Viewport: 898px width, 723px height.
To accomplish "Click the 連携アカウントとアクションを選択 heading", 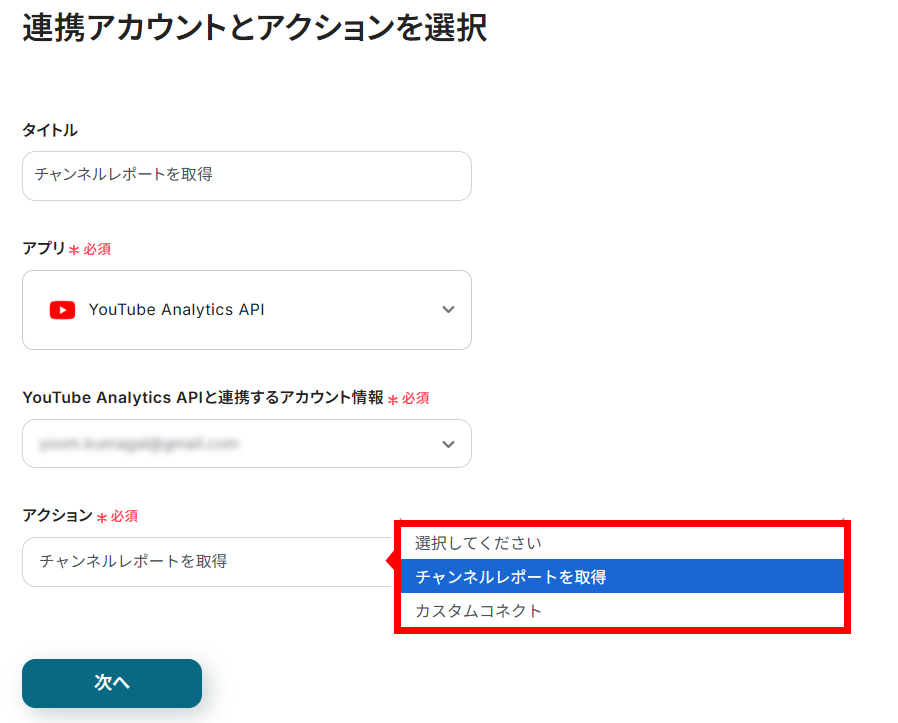I will coord(253,29).
